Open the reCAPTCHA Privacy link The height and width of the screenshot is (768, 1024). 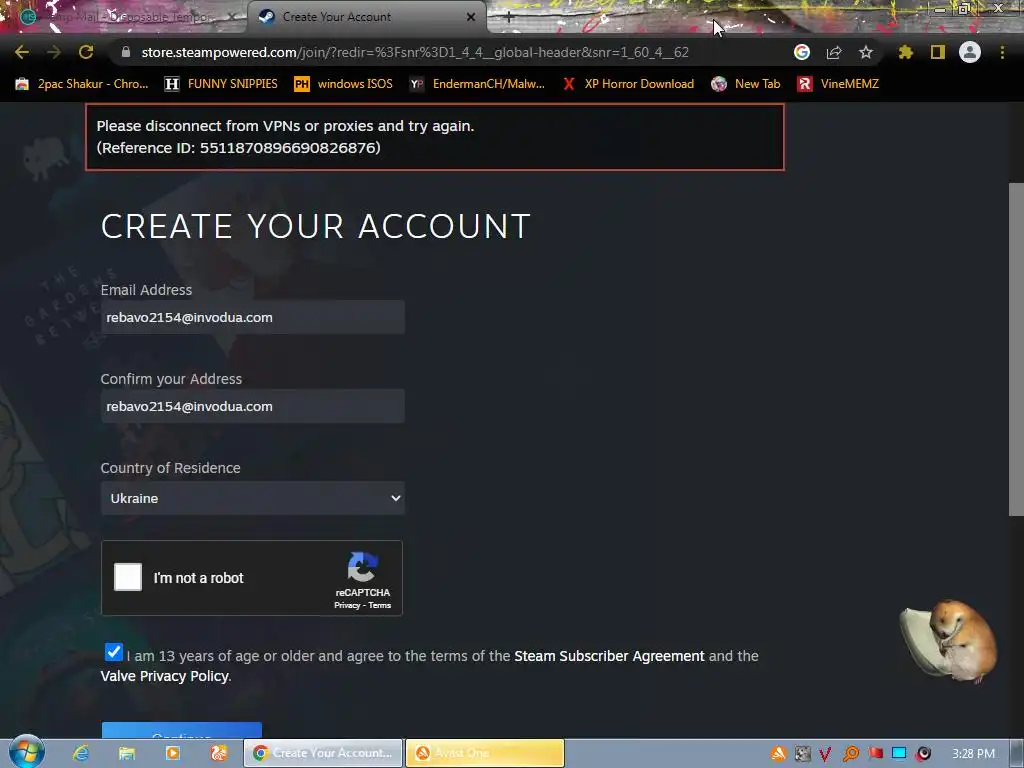point(347,605)
